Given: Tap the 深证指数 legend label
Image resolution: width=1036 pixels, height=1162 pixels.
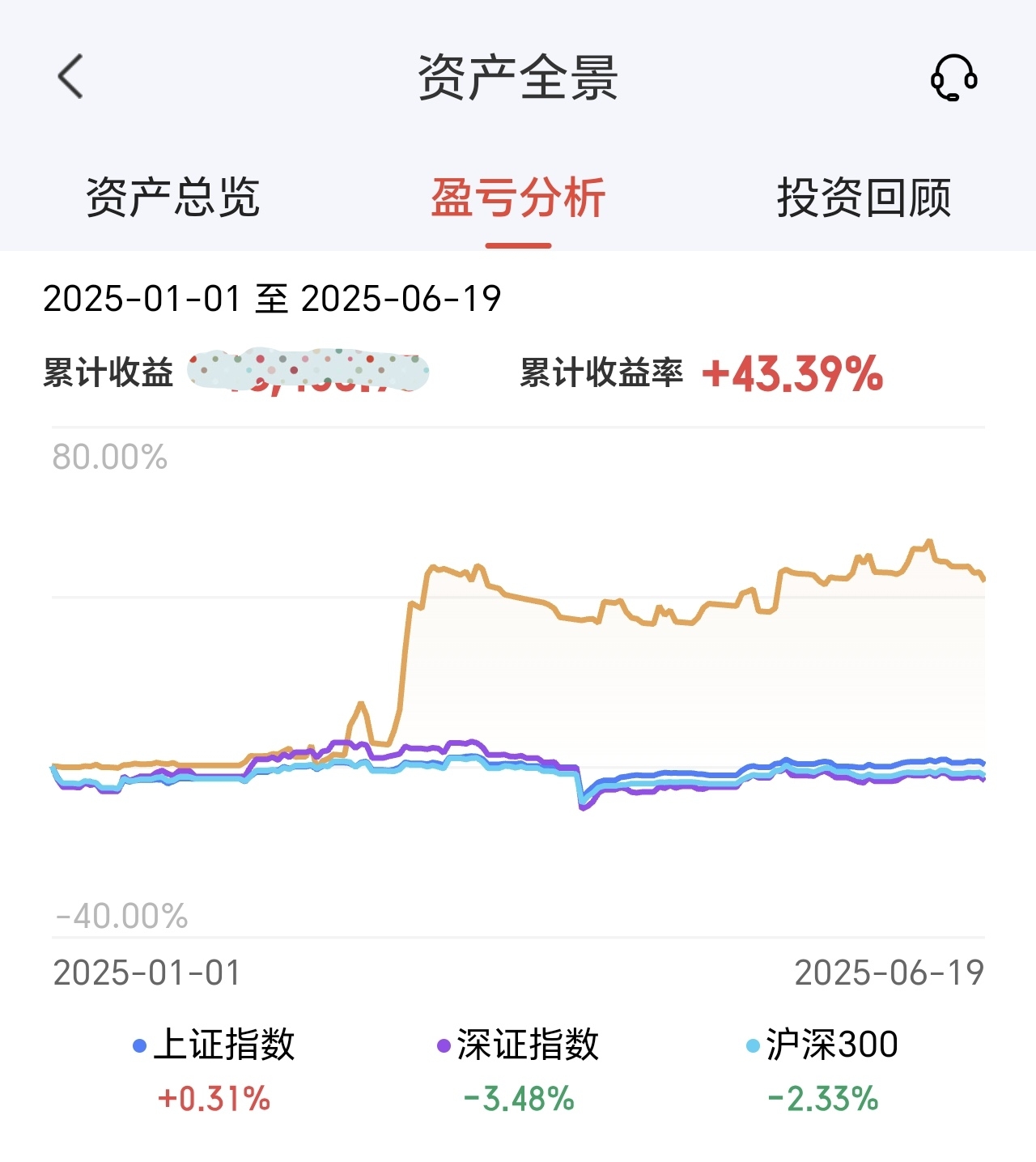Looking at the screenshot, I should pyautogui.click(x=528, y=1045).
